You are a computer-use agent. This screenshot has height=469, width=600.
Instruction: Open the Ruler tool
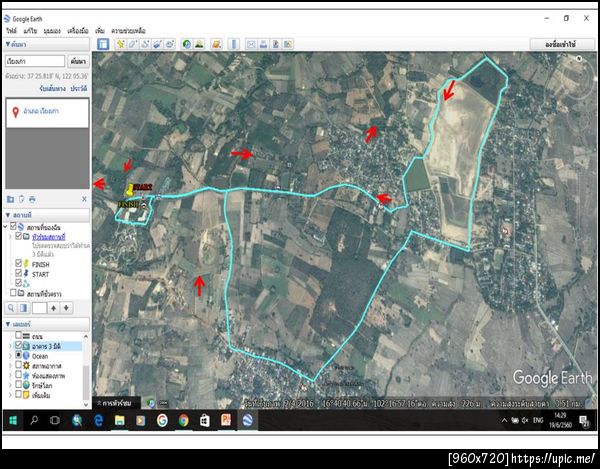(233, 44)
